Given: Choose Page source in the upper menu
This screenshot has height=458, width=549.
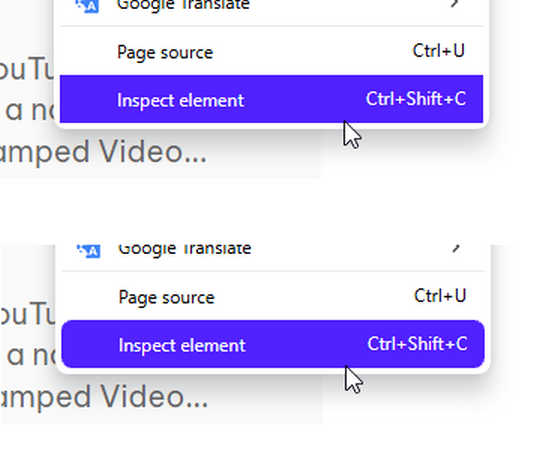Looking at the screenshot, I should pyautogui.click(x=271, y=51).
